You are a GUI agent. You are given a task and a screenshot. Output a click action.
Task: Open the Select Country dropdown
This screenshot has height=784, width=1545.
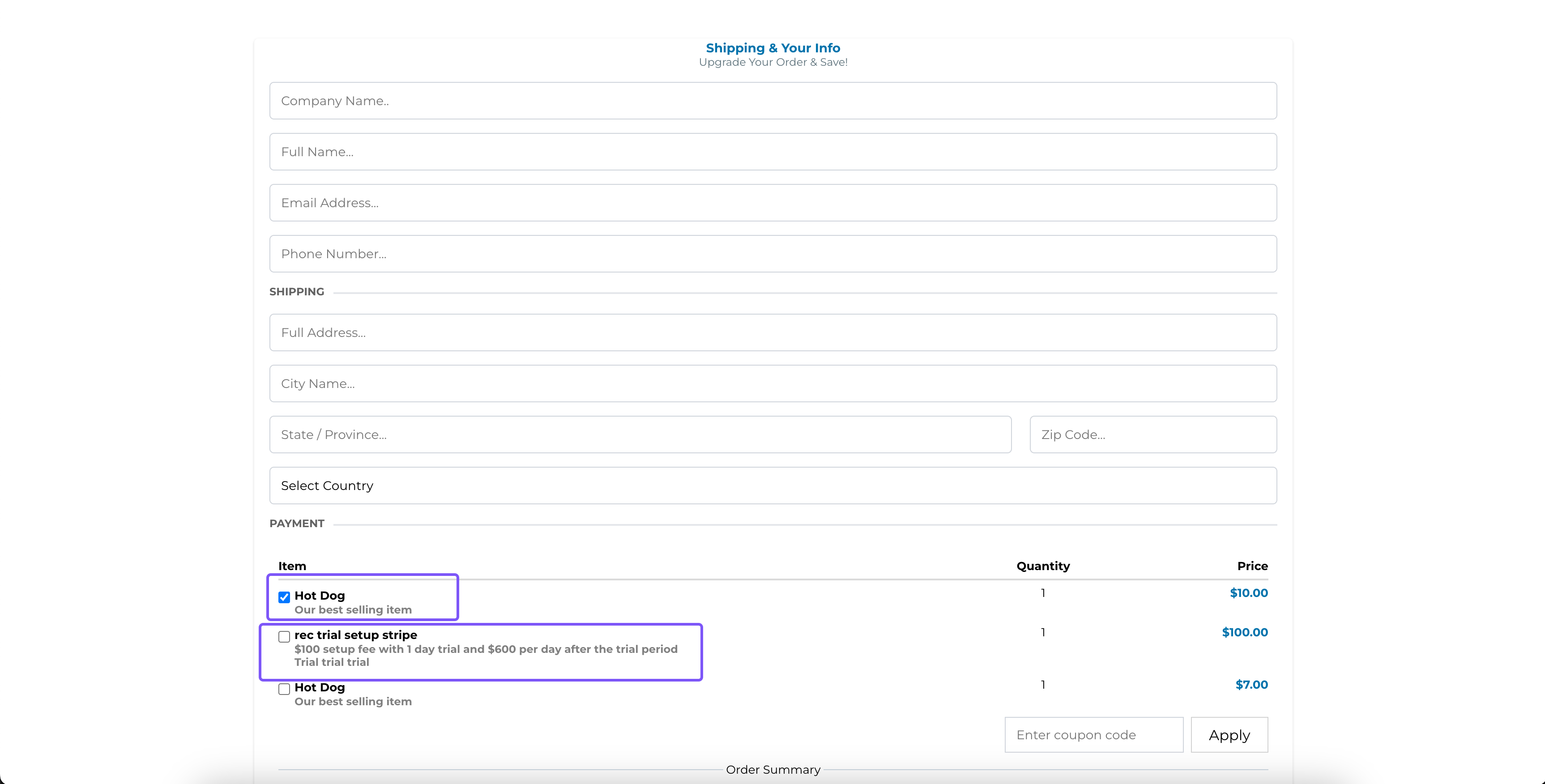[x=772, y=485]
